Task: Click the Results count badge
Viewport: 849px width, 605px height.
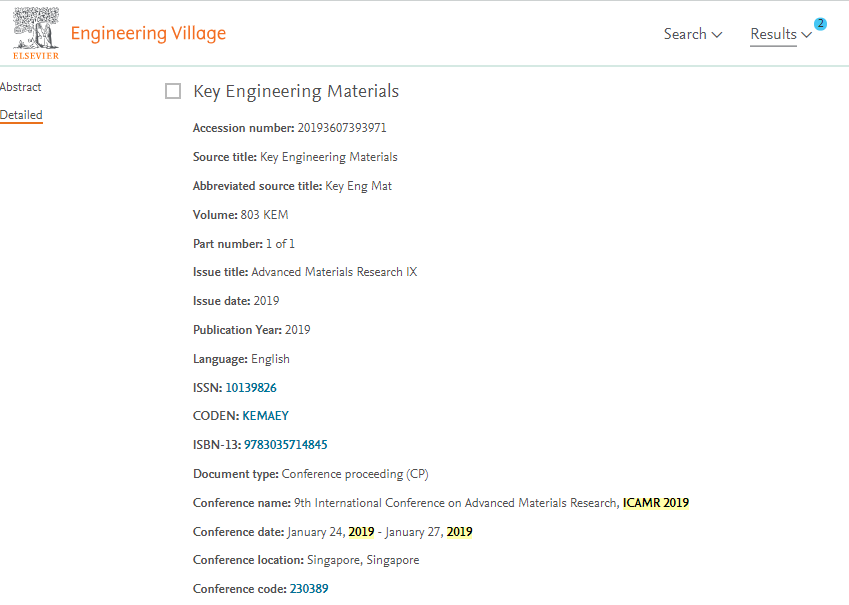Action: coord(820,24)
